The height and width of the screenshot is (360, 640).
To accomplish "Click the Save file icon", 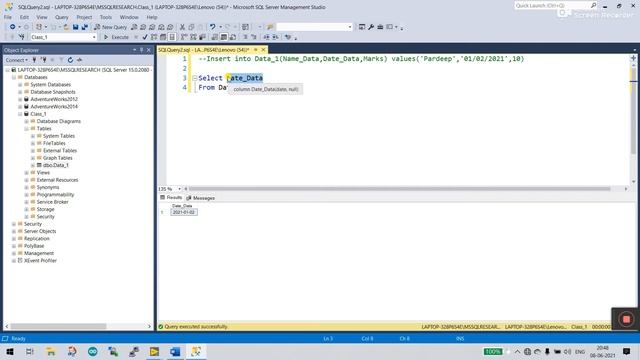I will [76, 27].
